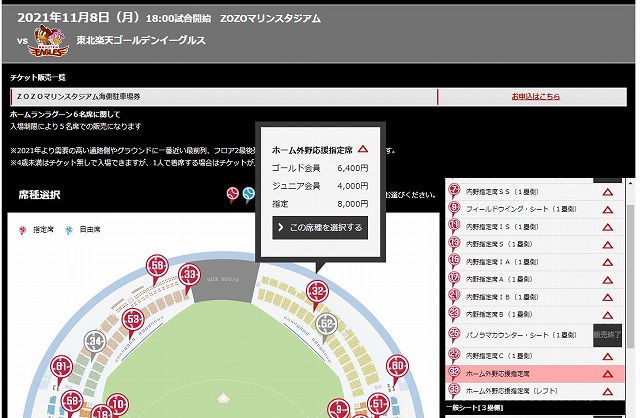Click seat list scrollbar up arrow

point(631,182)
